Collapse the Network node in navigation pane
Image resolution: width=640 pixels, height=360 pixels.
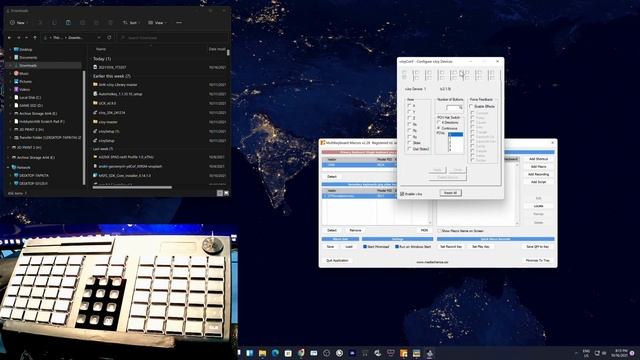pyautogui.click(x=8, y=167)
